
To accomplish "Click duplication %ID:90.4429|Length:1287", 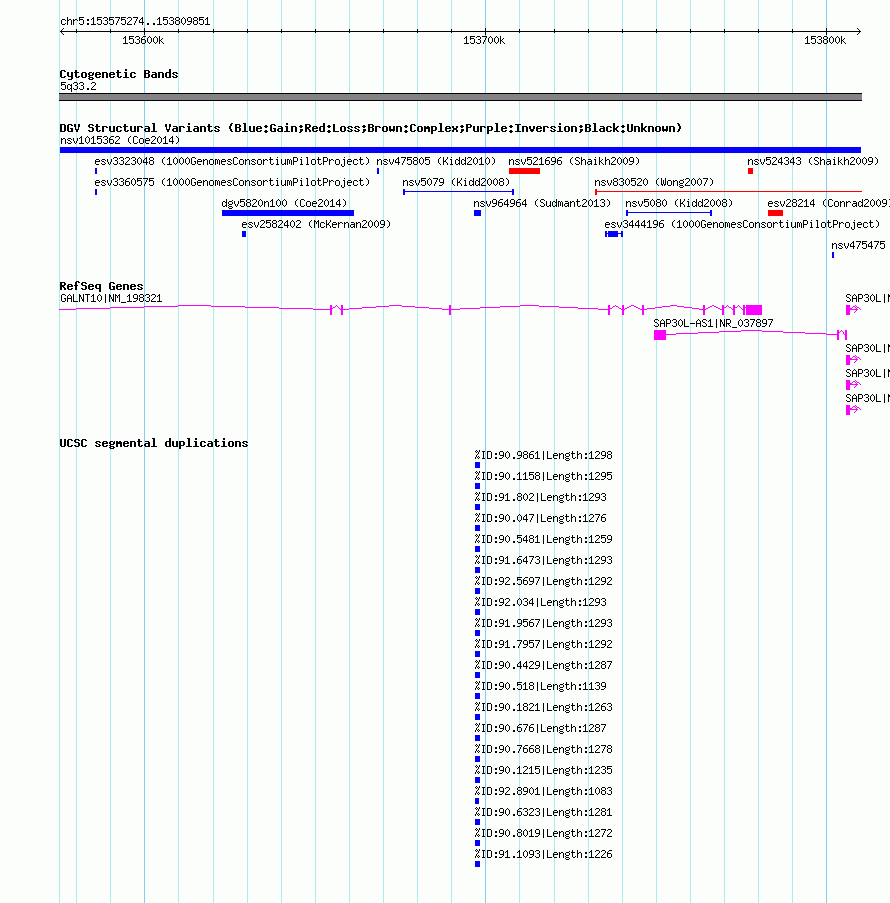I will point(543,665).
